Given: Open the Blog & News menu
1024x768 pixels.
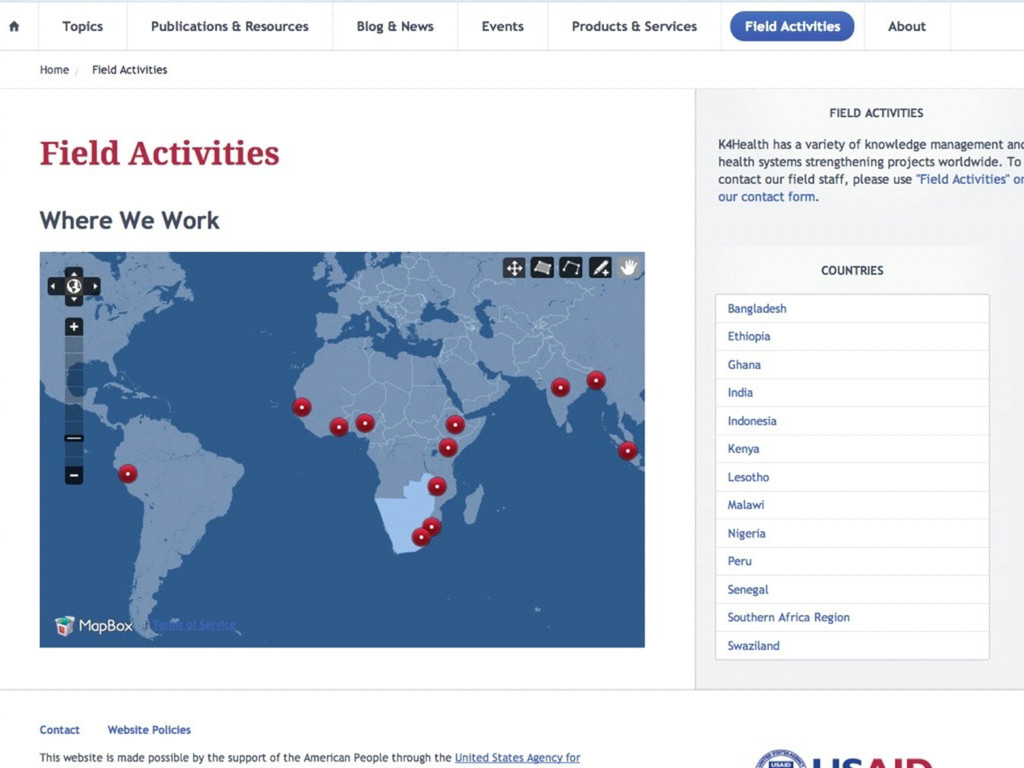Looking at the screenshot, I should [395, 26].
